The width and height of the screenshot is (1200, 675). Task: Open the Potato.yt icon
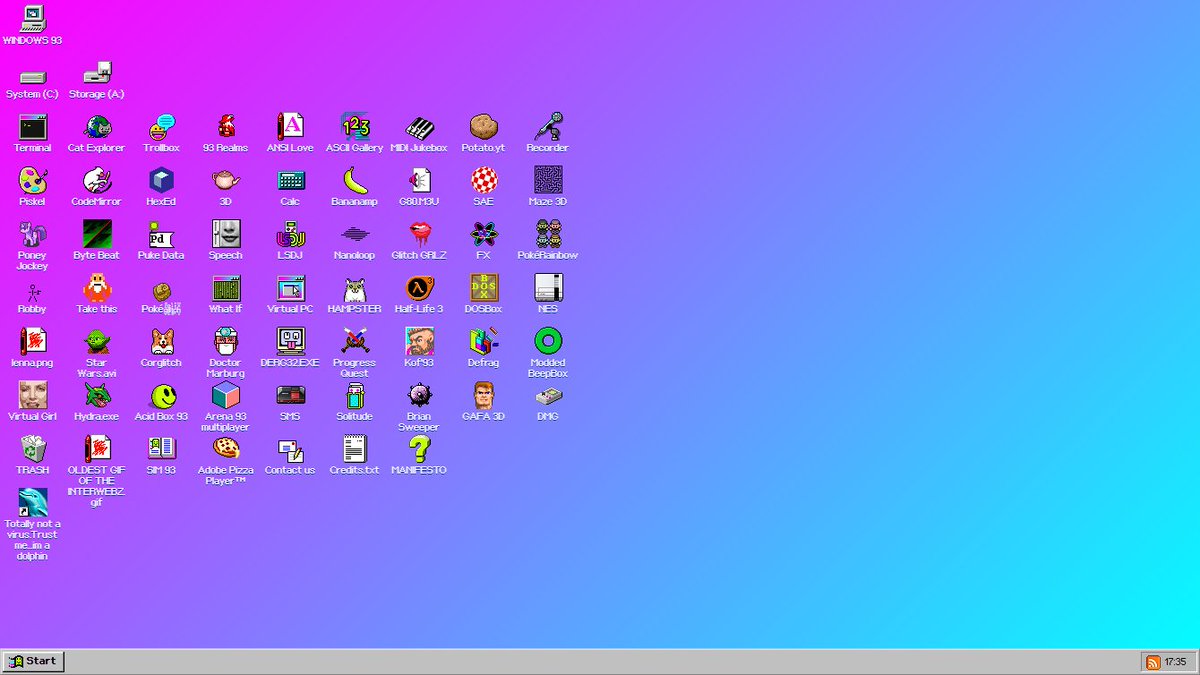484,127
